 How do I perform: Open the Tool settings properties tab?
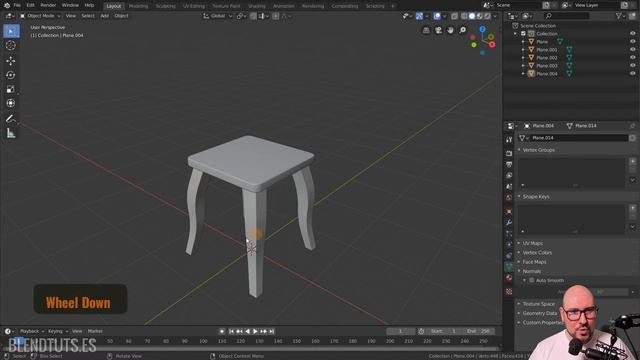click(x=509, y=140)
